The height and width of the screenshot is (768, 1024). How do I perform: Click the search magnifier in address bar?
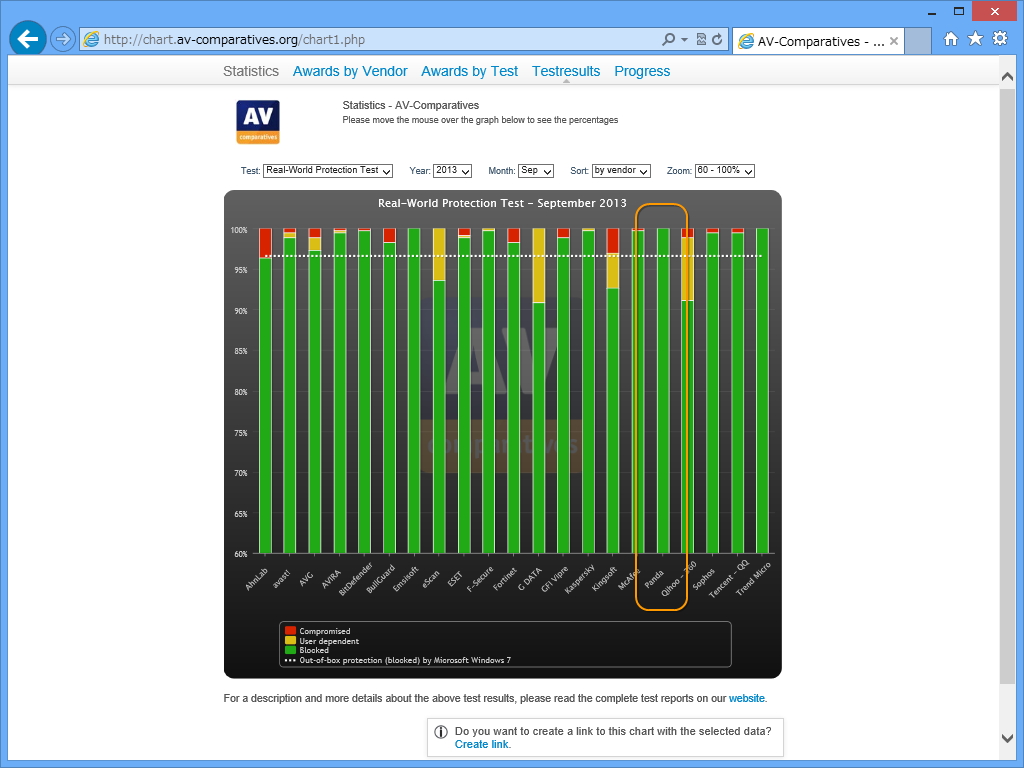pos(668,39)
